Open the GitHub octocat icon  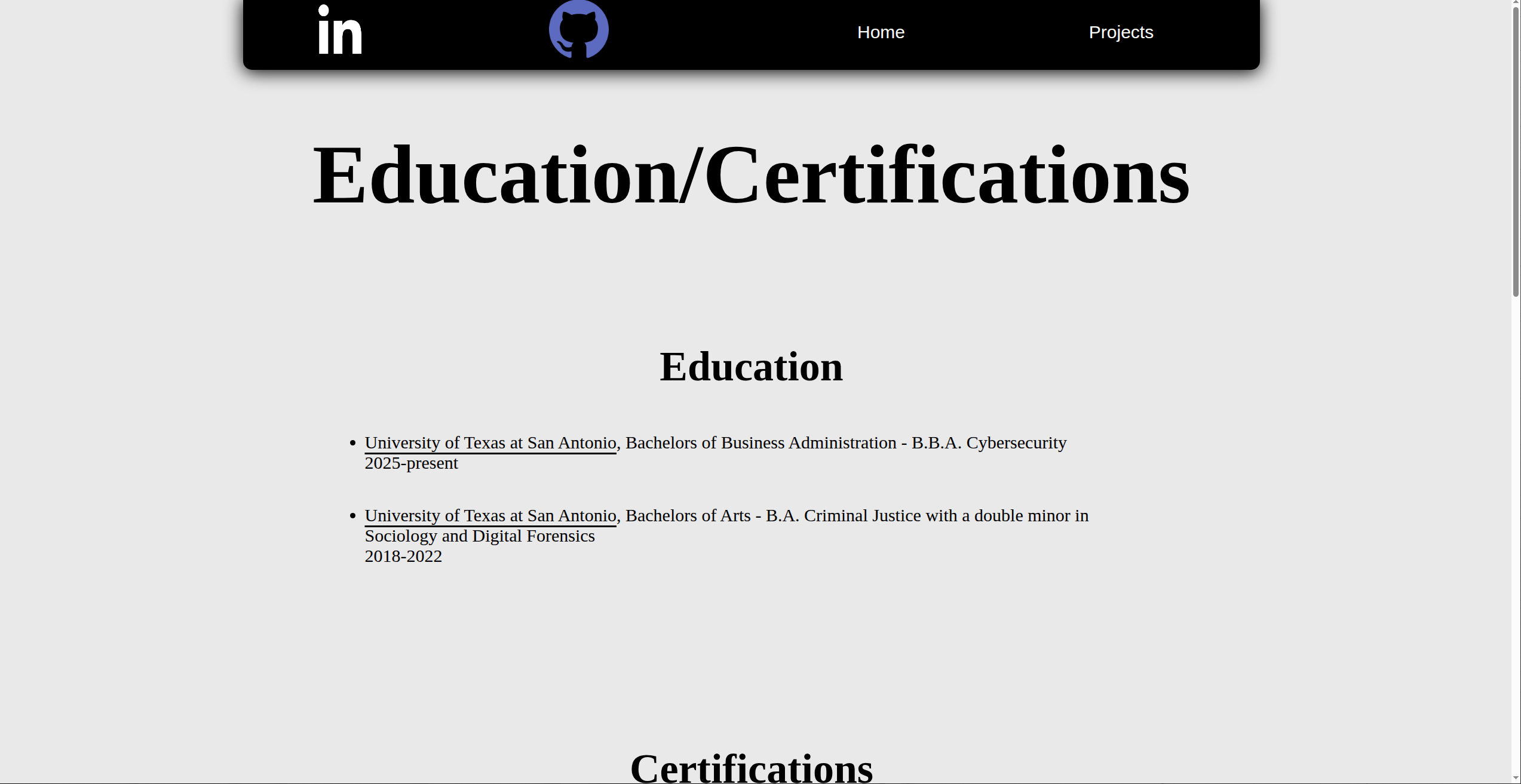click(578, 30)
